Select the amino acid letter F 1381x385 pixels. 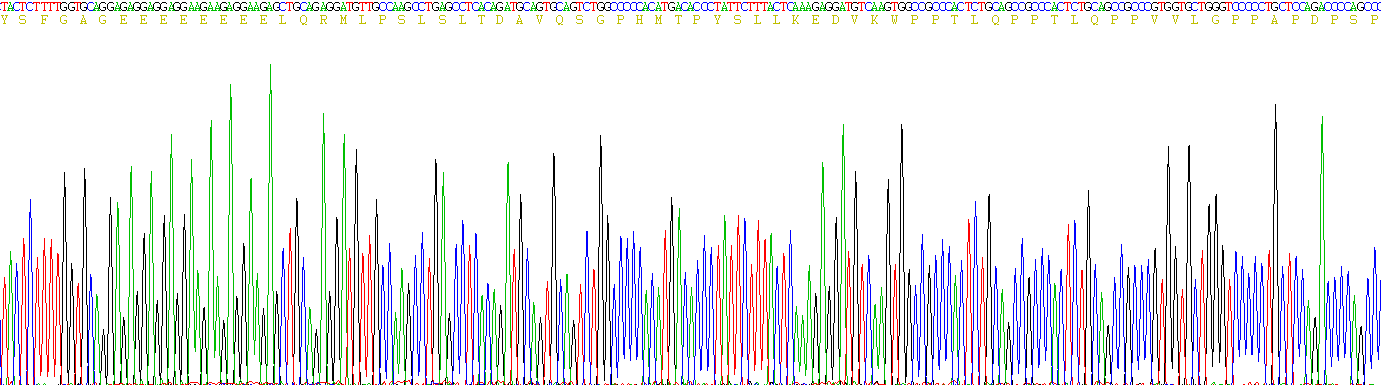pyautogui.click(x=43, y=20)
